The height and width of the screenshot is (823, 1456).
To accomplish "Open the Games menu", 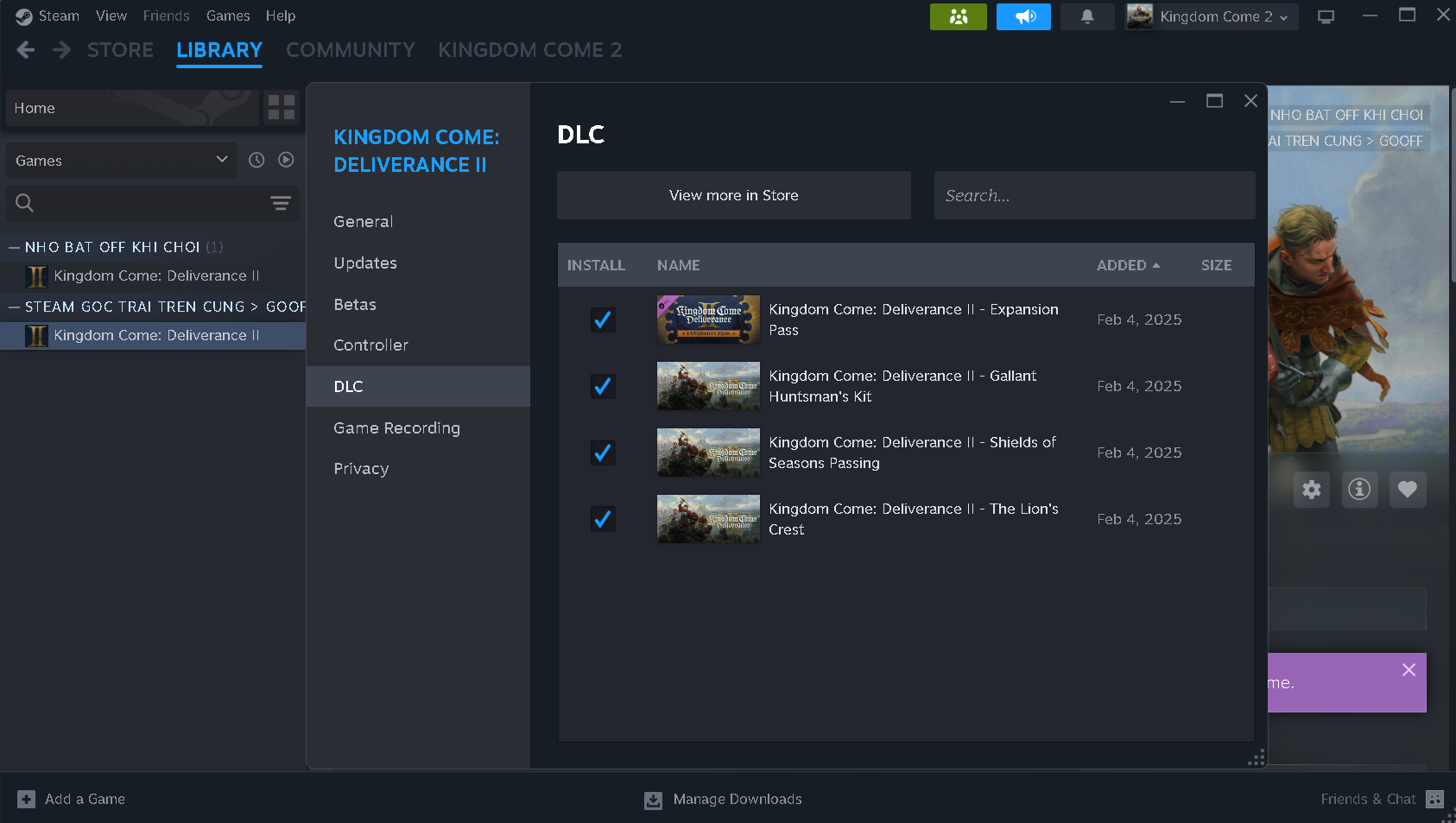I will 228,16.
